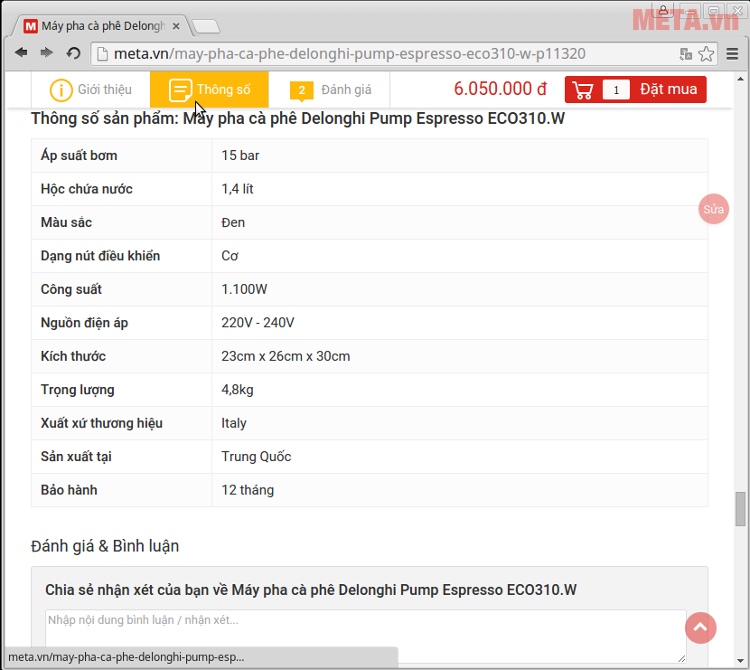Click the translate page icon in address bar

(685, 54)
